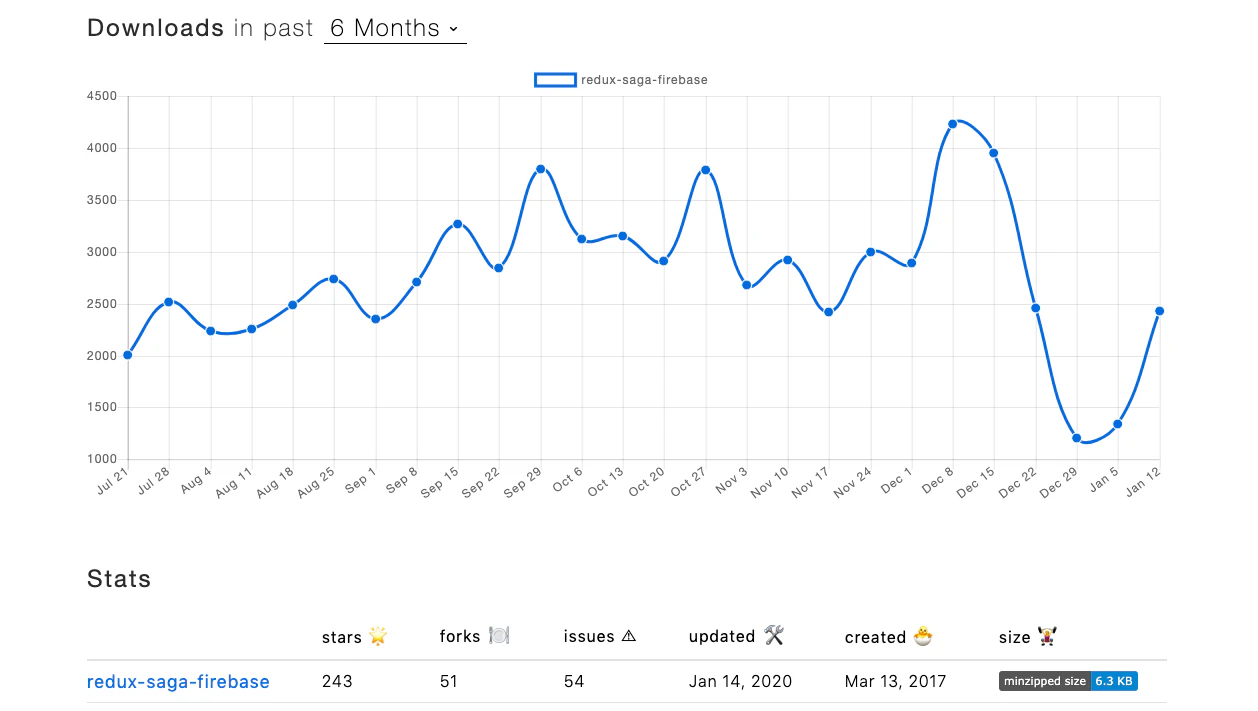
Task: Click the Stats section heading
Action: tap(119, 579)
